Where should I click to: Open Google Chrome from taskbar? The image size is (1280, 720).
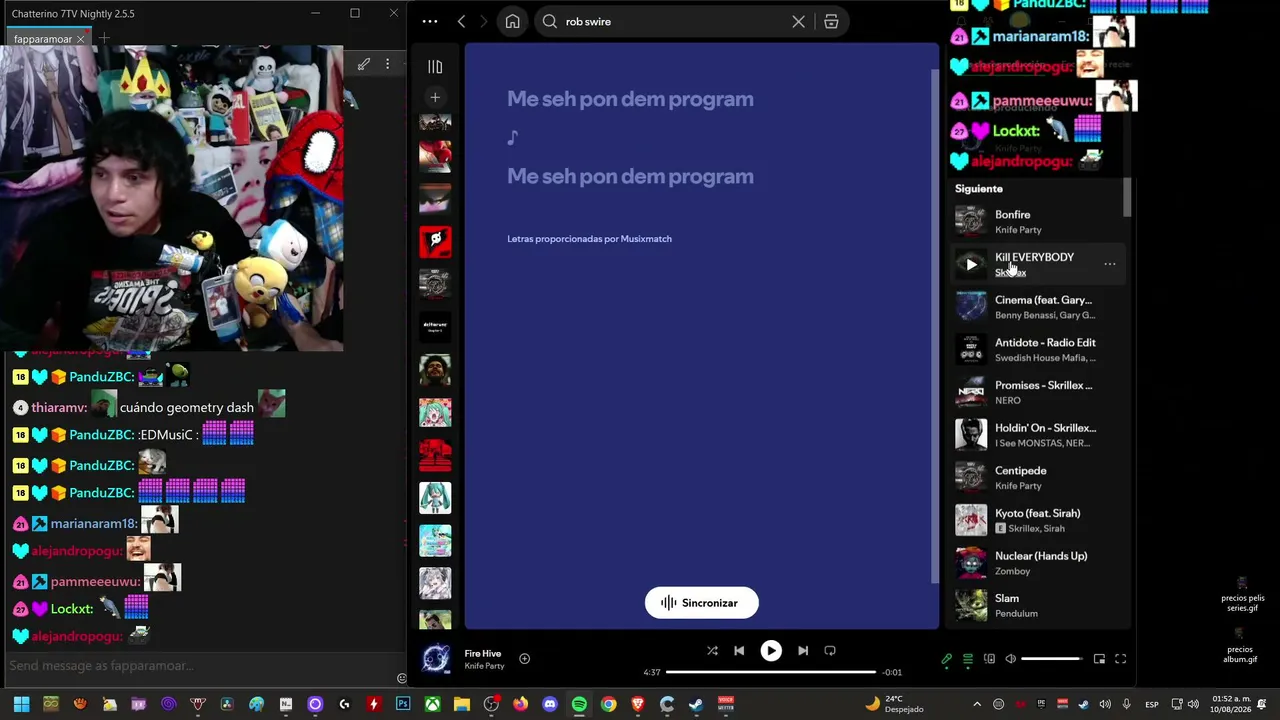[608, 704]
